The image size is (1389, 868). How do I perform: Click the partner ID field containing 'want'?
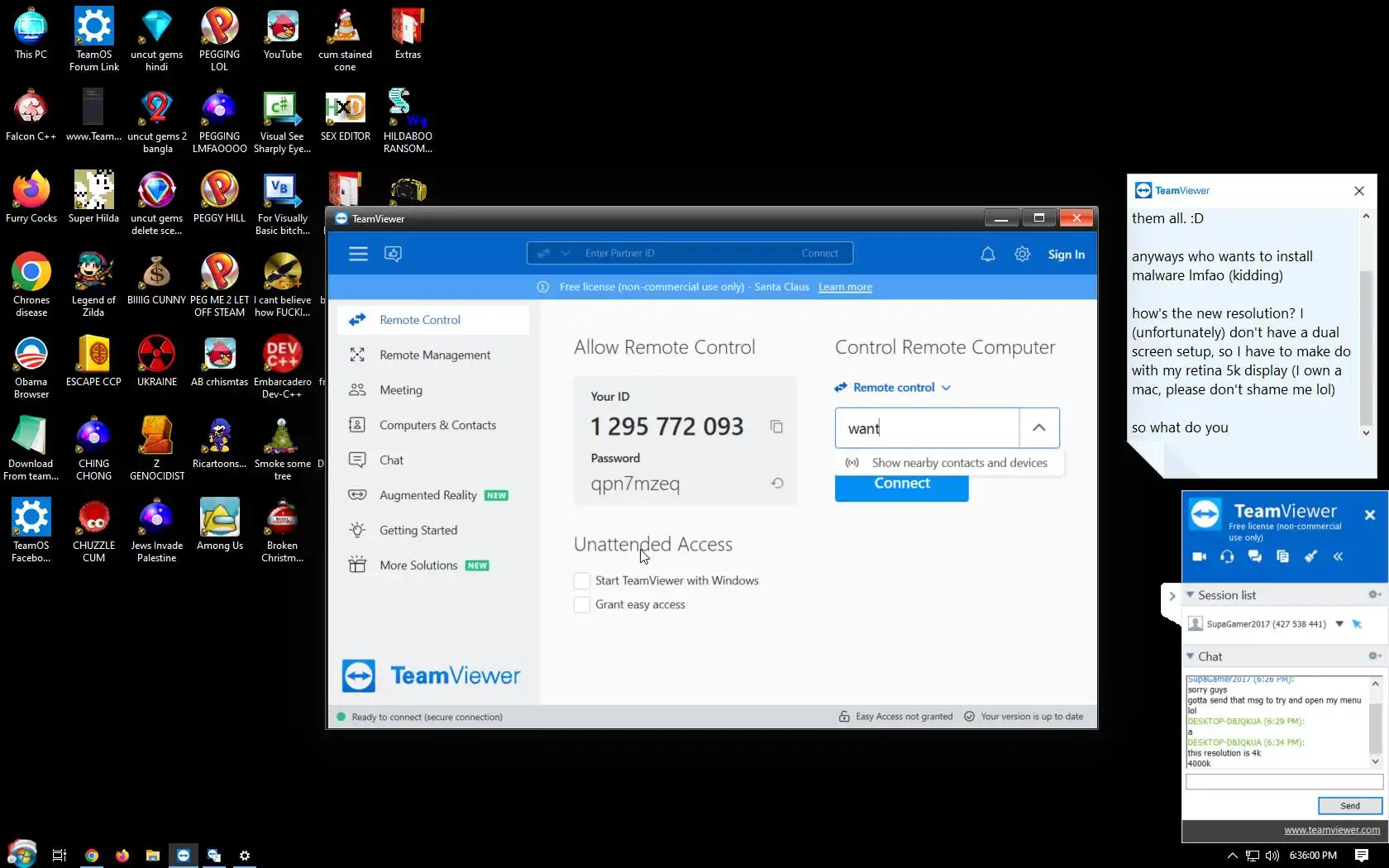click(x=927, y=428)
